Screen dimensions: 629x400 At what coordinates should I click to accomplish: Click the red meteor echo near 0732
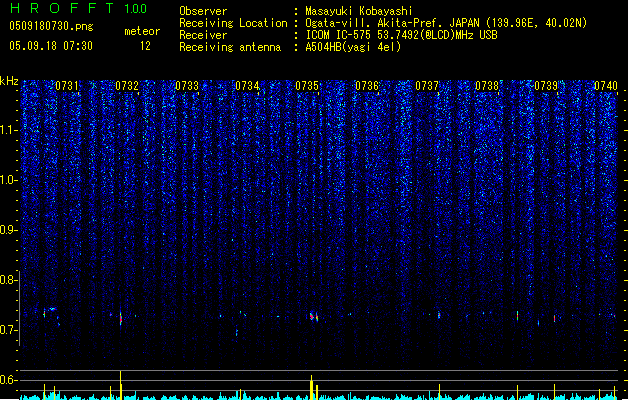(121, 319)
